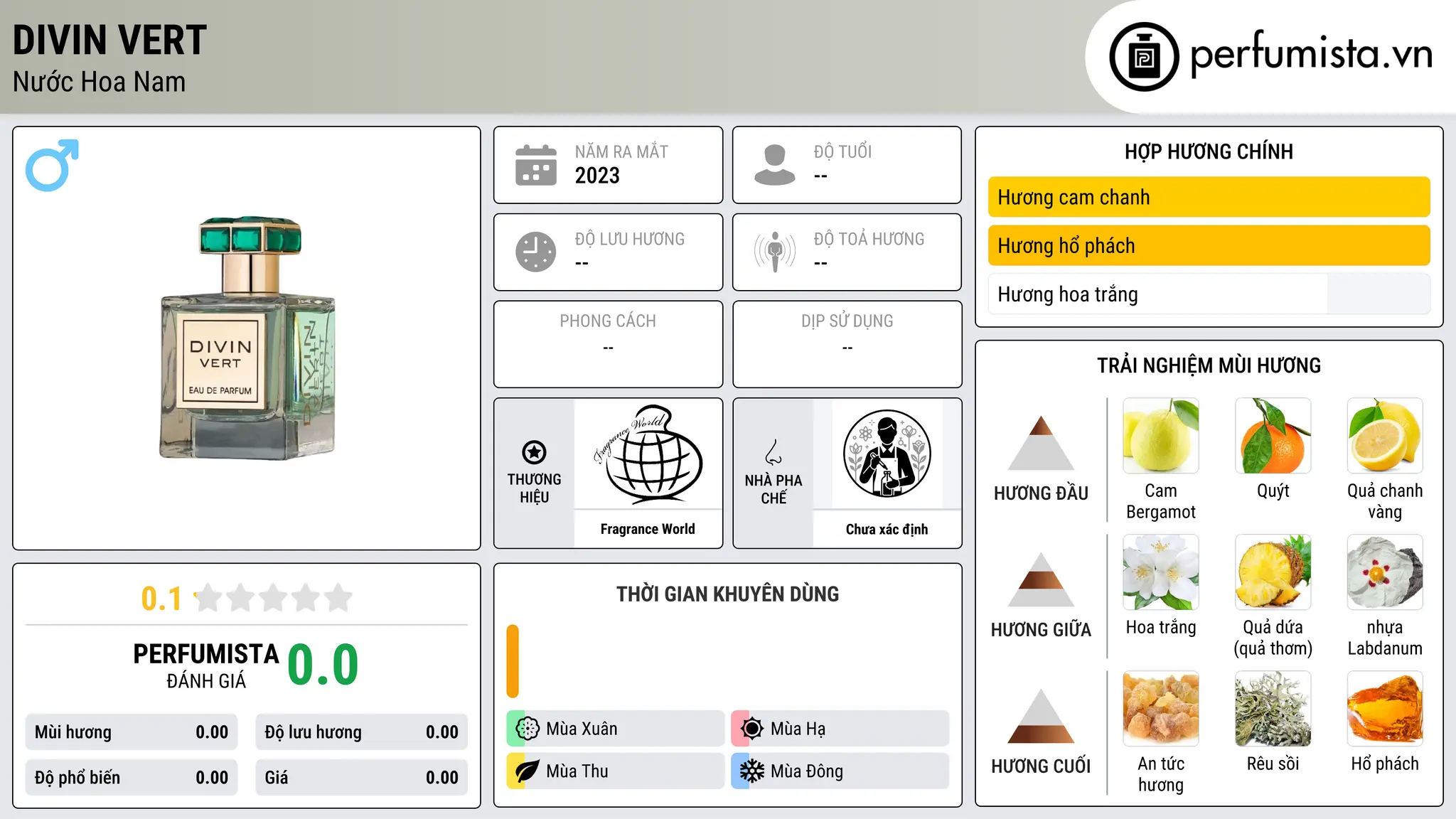Click the Hương cuối pyramid icon
The height and width of the screenshot is (819, 1456).
(1041, 715)
